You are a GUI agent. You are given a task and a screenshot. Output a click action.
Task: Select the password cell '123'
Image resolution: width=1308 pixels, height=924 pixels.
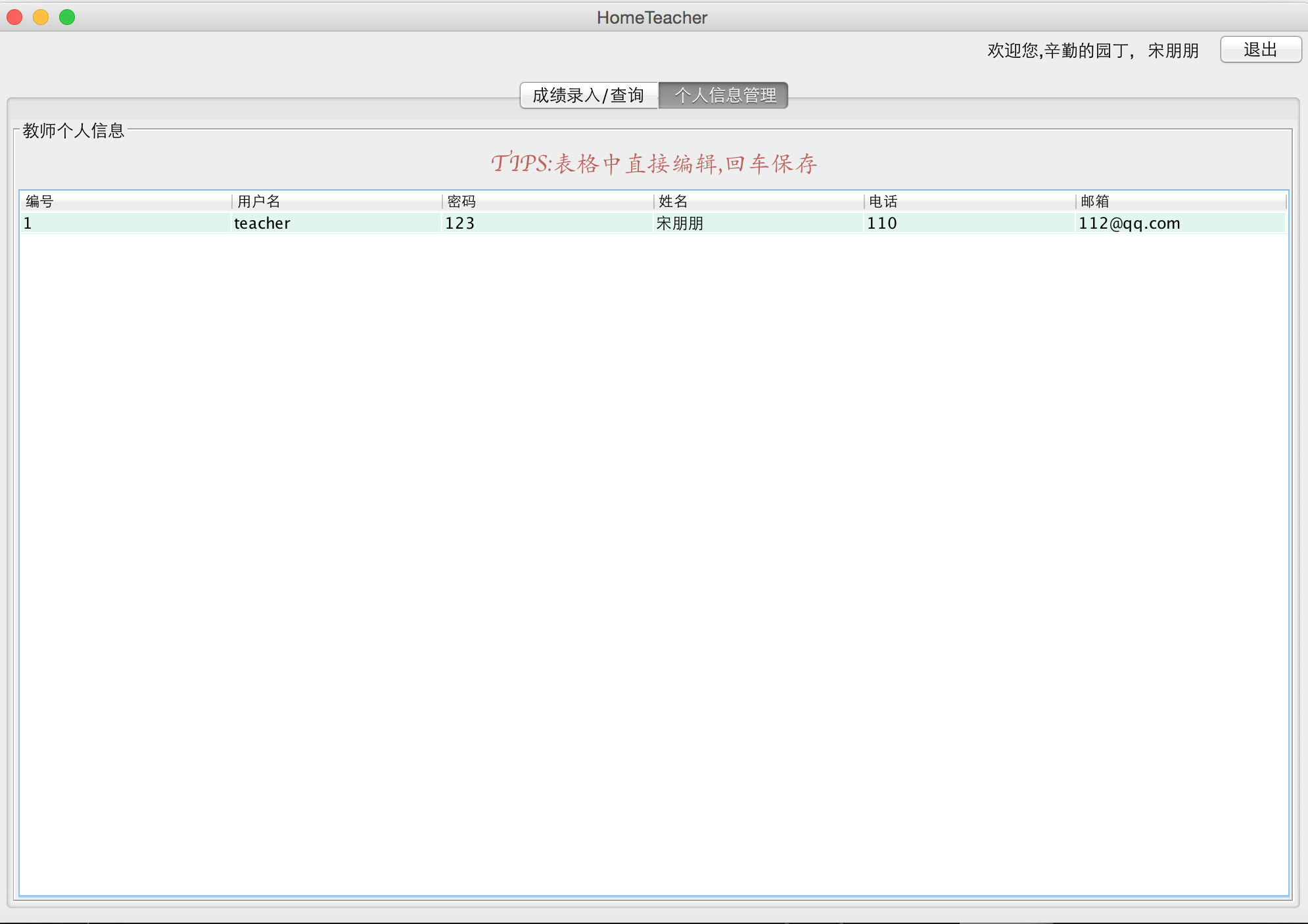[548, 223]
